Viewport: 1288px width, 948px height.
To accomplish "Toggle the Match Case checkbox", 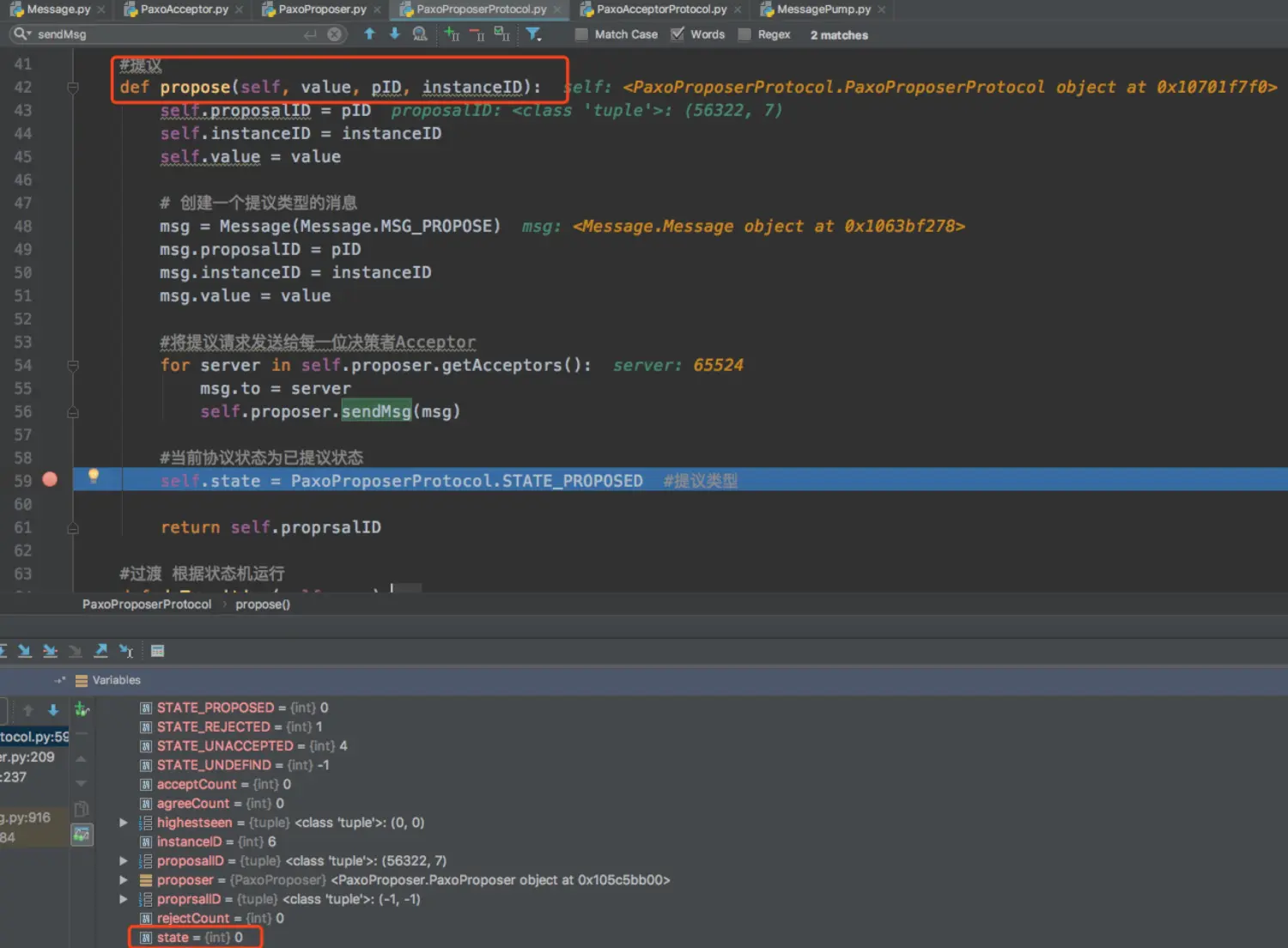I will tap(581, 34).
